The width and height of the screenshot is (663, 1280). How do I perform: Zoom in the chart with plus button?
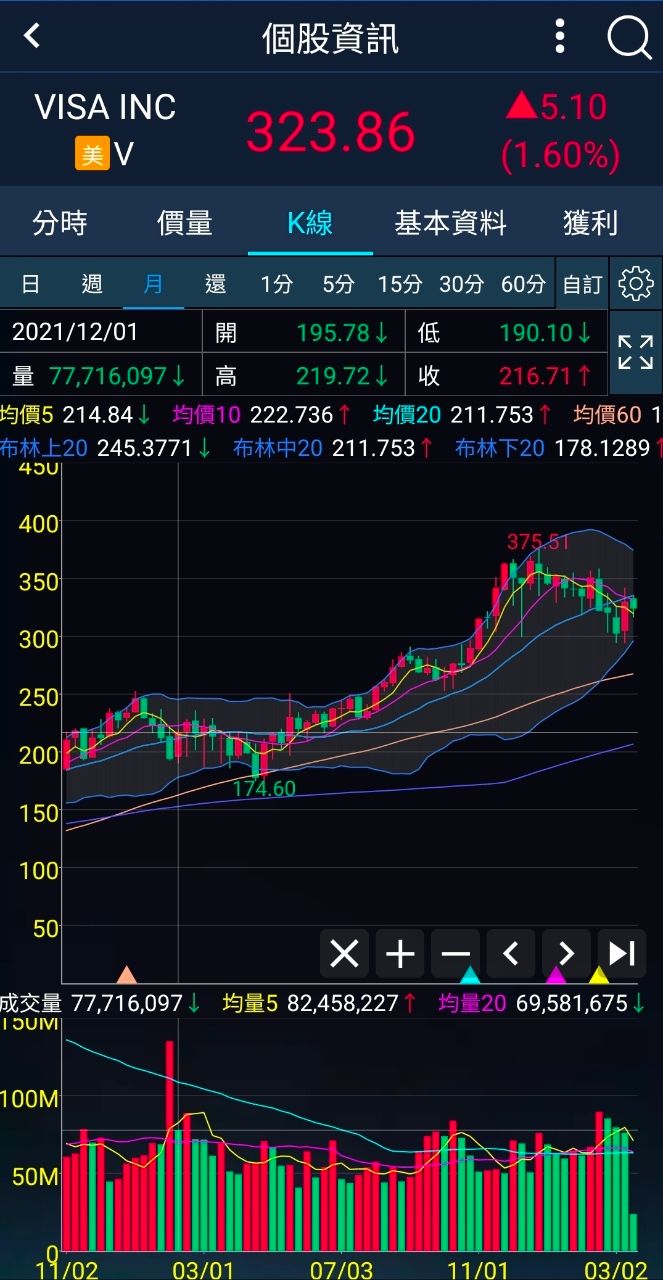coord(400,953)
